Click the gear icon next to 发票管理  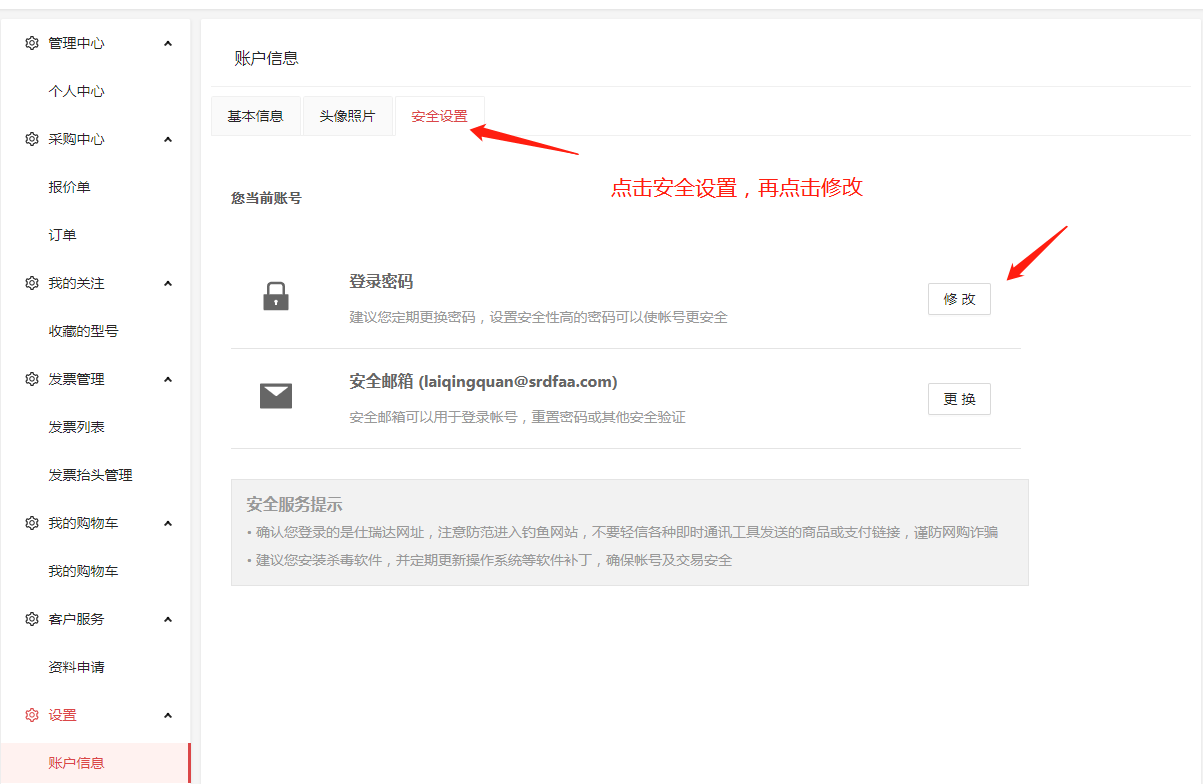[32, 379]
